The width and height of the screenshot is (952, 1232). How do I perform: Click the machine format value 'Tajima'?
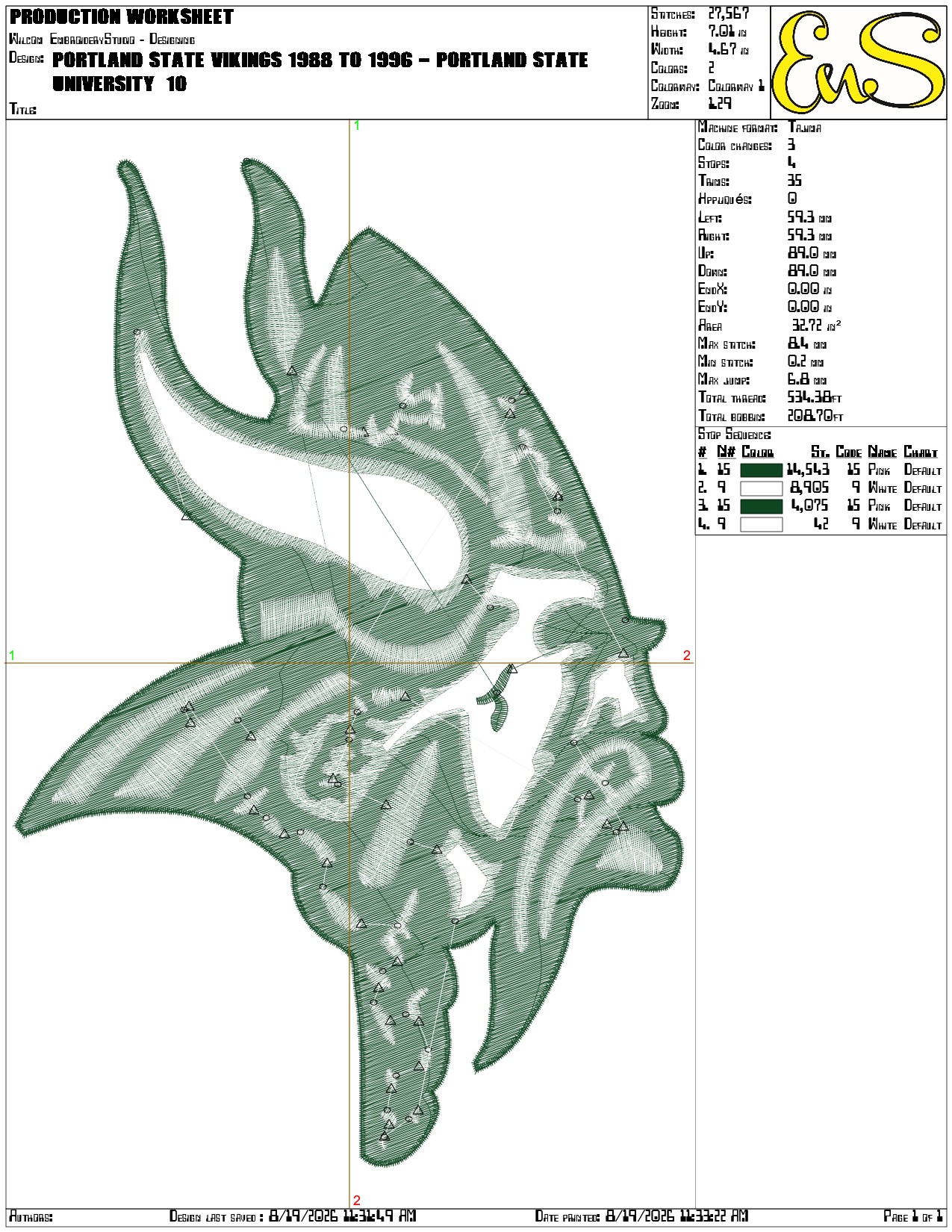click(x=805, y=128)
